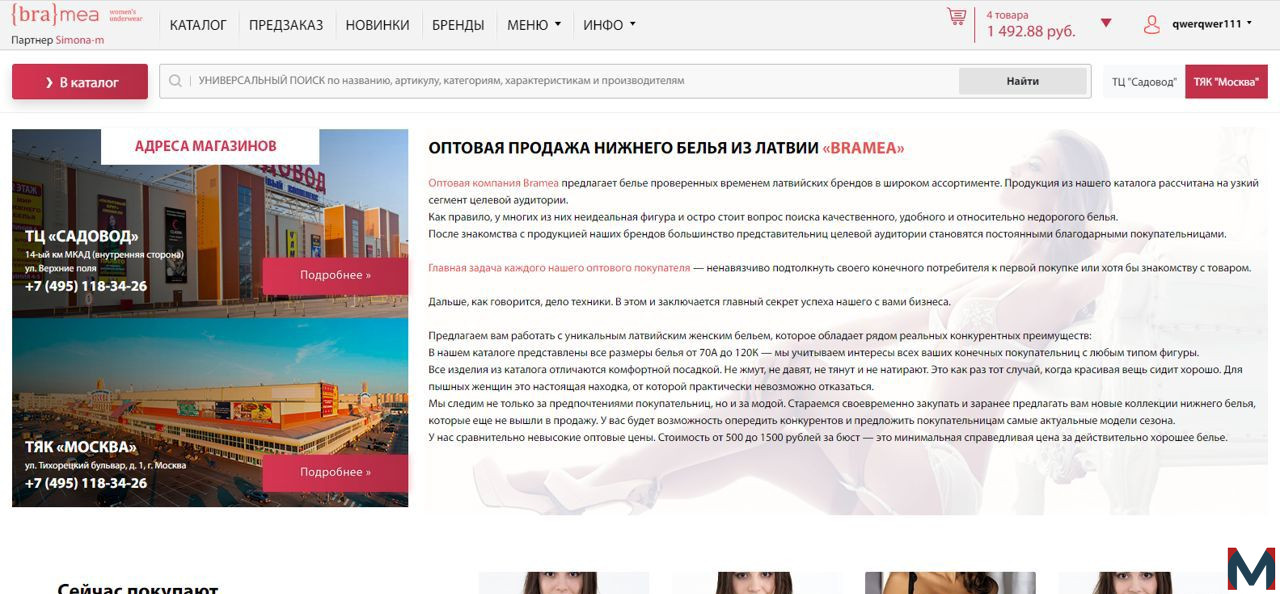Go to ПРЕДЗАКАЗ section

tap(286, 25)
